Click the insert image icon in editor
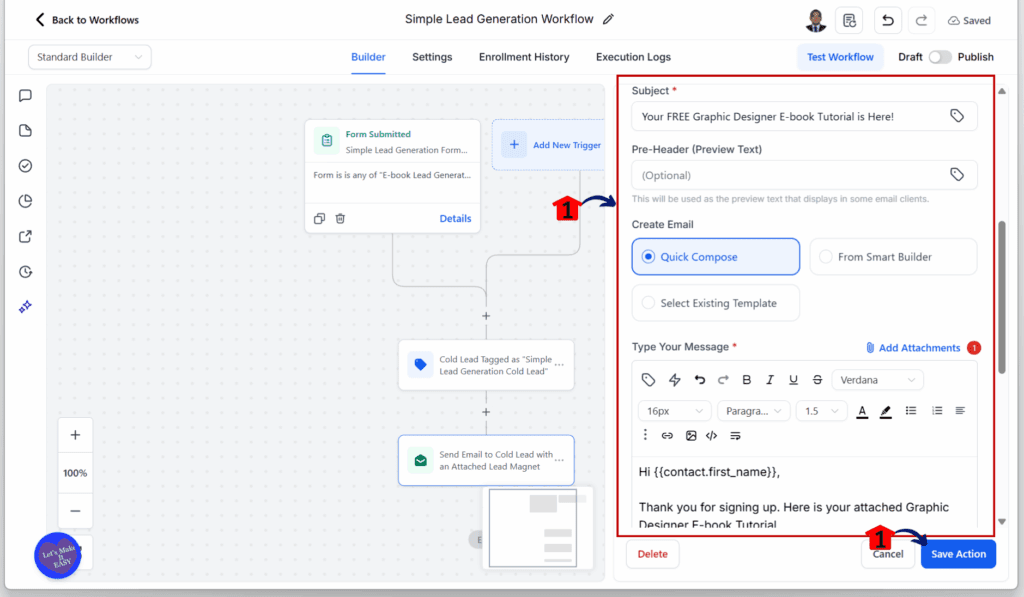1024x597 pixels. (x=691, y=436)
